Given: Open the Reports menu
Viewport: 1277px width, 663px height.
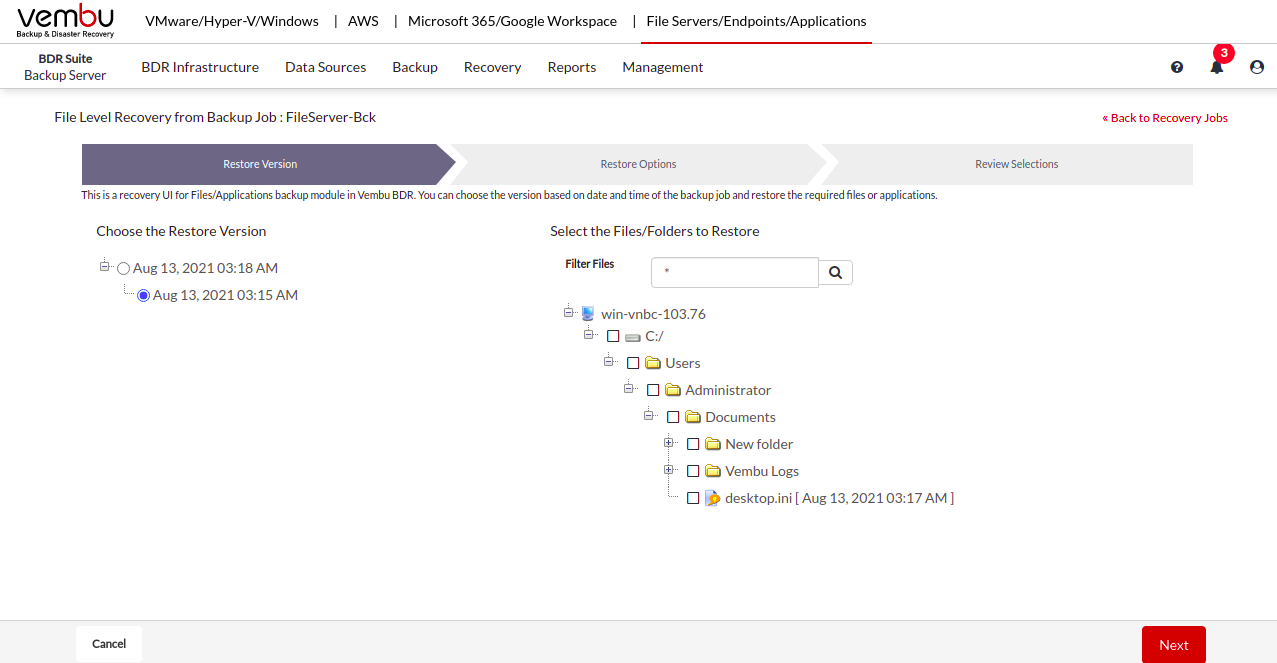Looking at the screenshot, I should [572, 67].
